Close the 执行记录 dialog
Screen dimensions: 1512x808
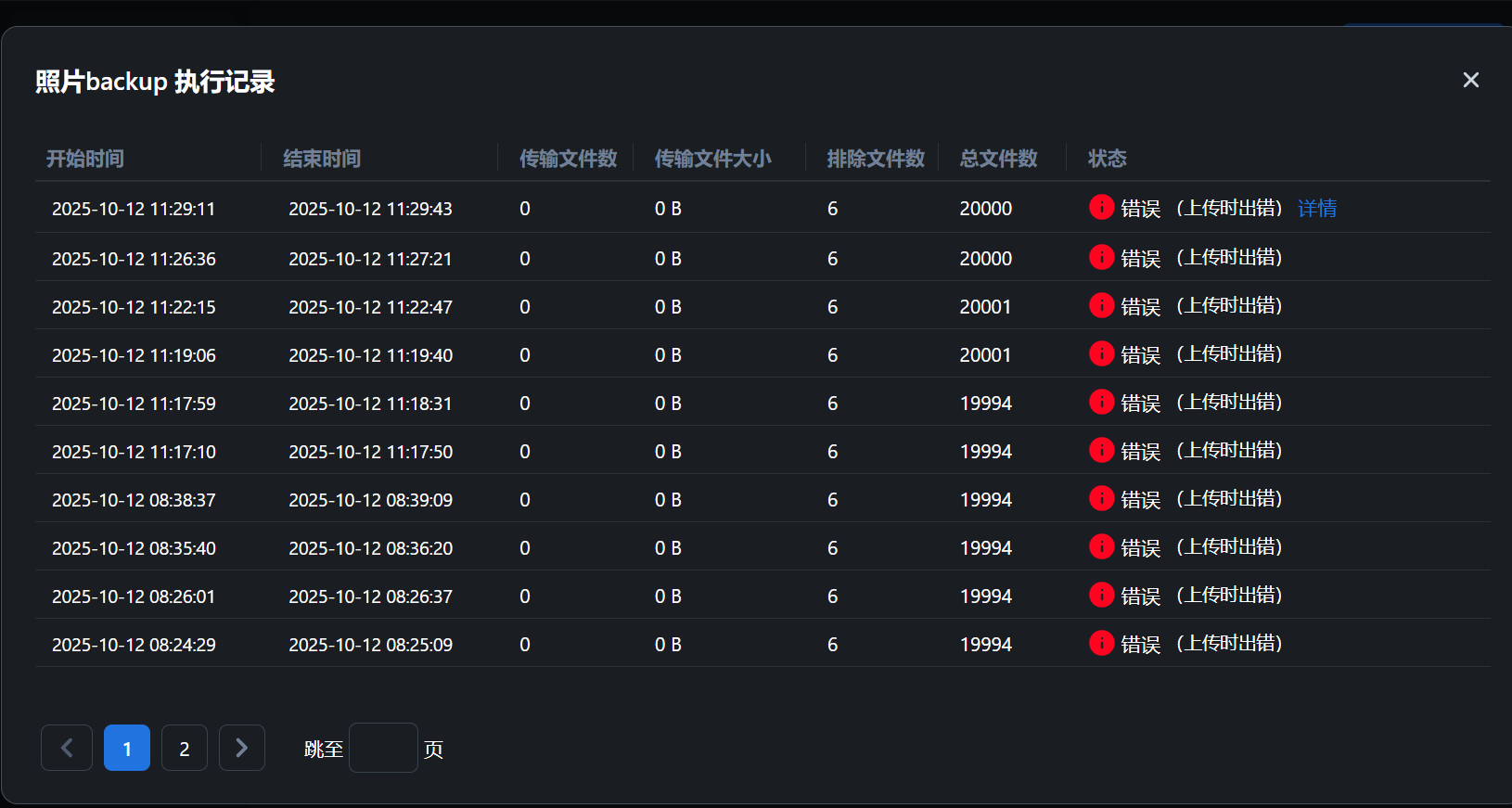coord(1470,80)
